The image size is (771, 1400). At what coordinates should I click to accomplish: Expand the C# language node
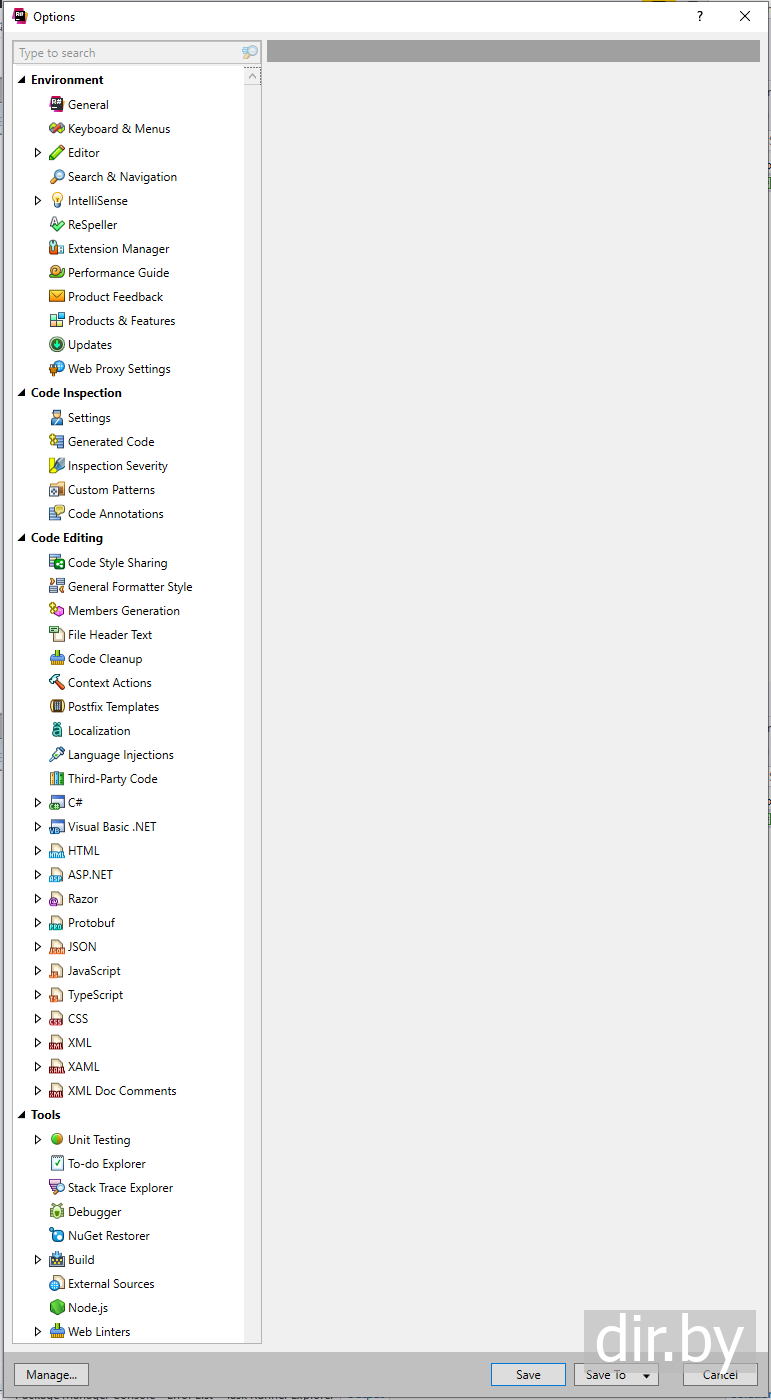click(38, 803)
